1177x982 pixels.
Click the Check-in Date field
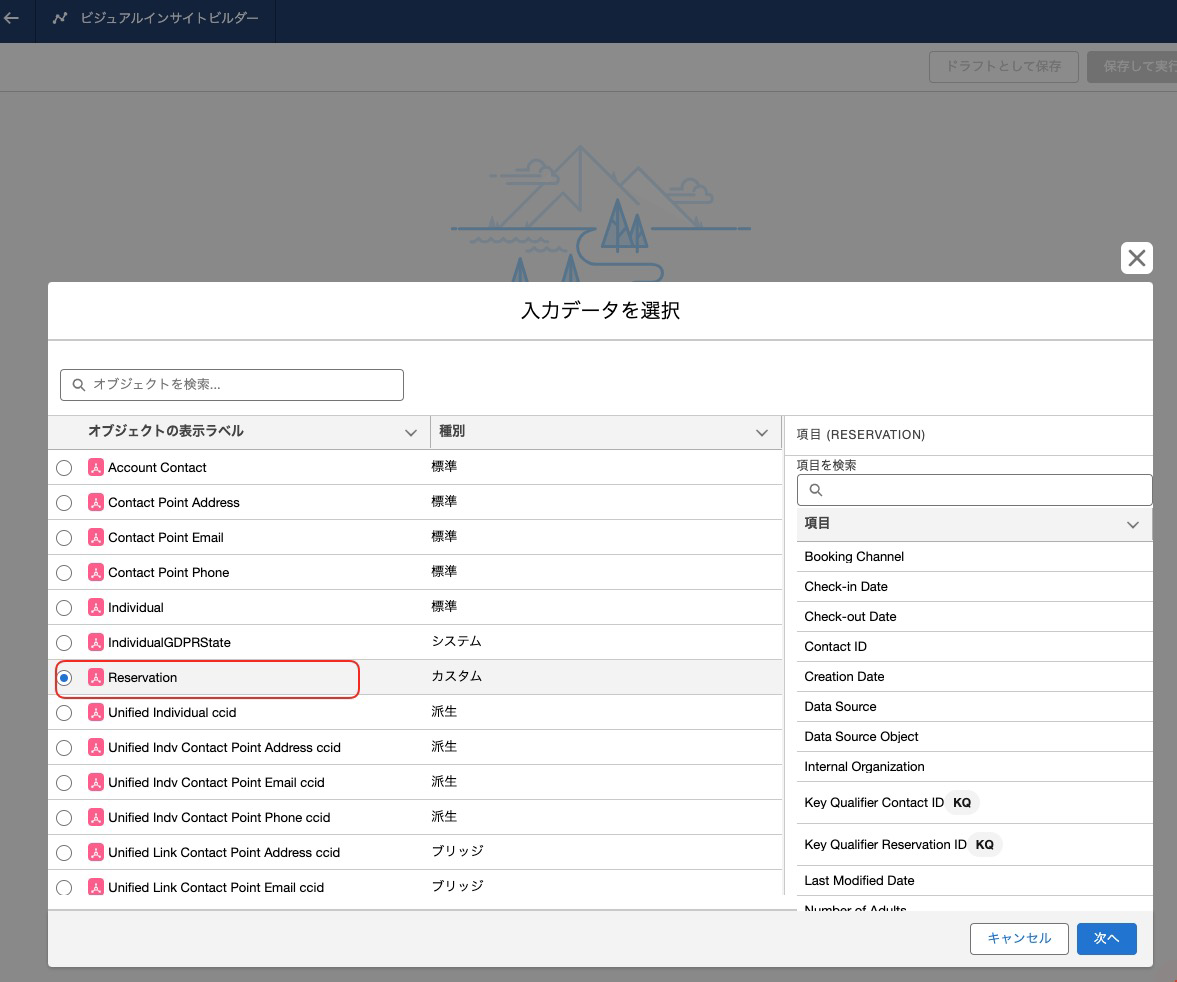[974, 586]
